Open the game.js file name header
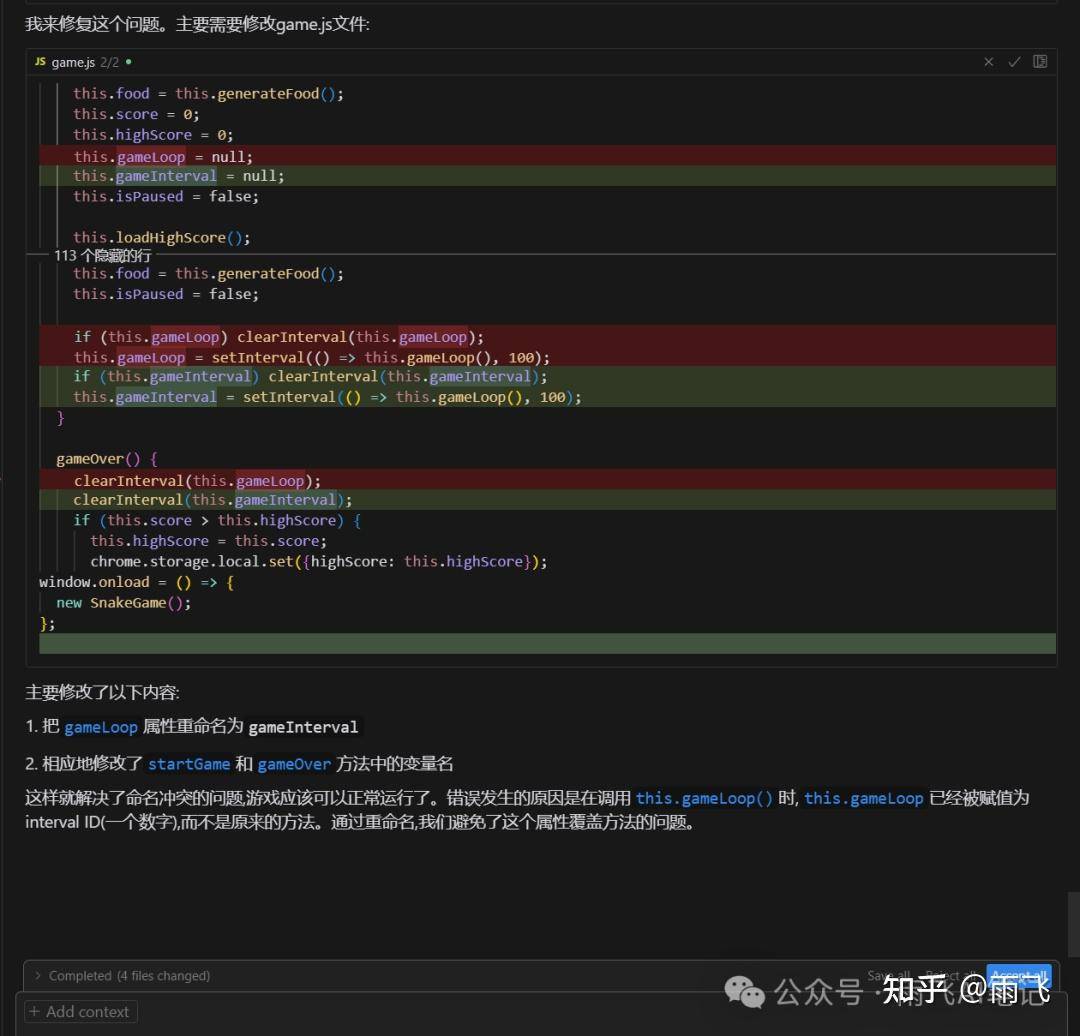The image size is (1080, 1036). [73, 62]
